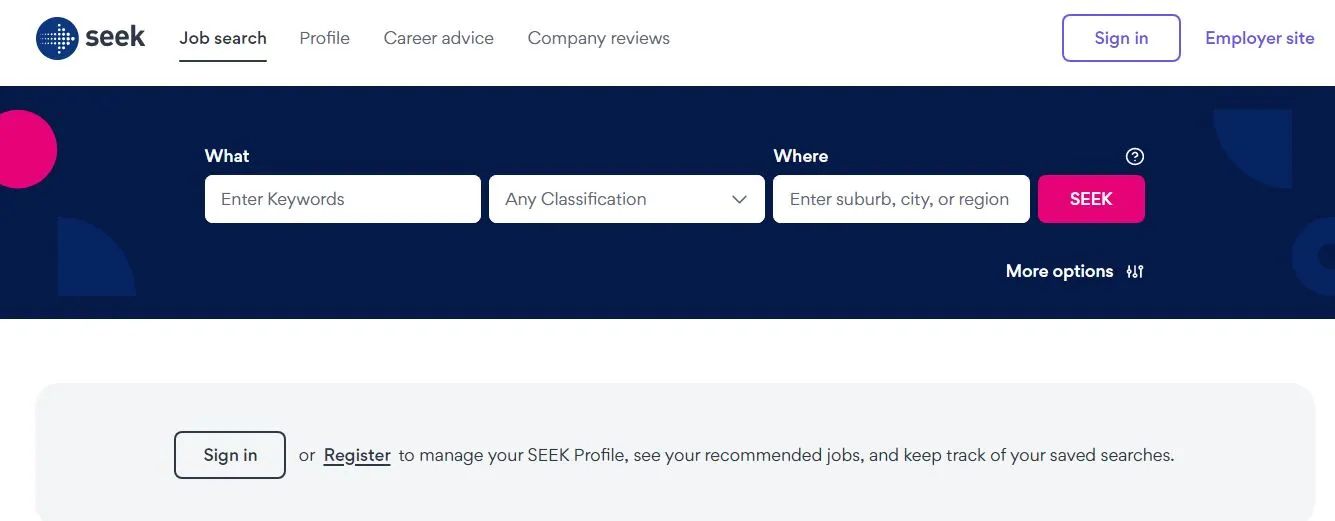Click the SEEK logo icon

[x=57, y=39]
